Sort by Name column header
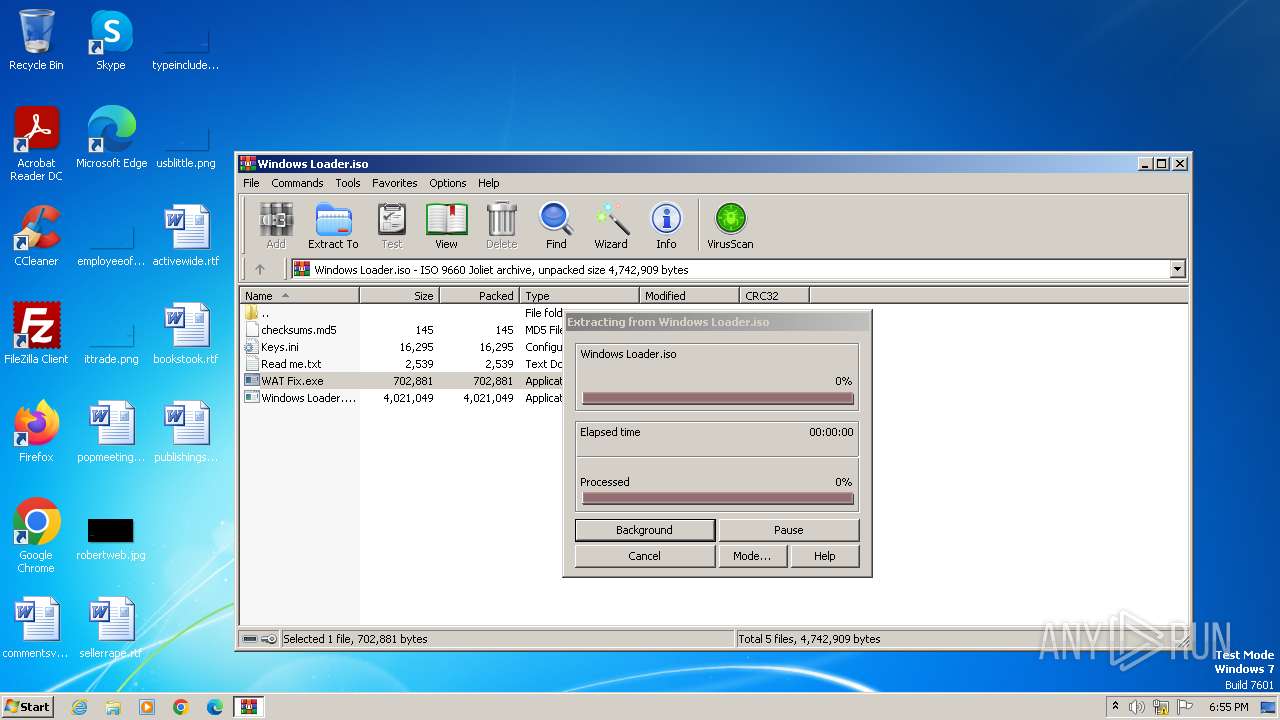The height and width of the screenshot is (720, 1280). click(x=299, y=295)
